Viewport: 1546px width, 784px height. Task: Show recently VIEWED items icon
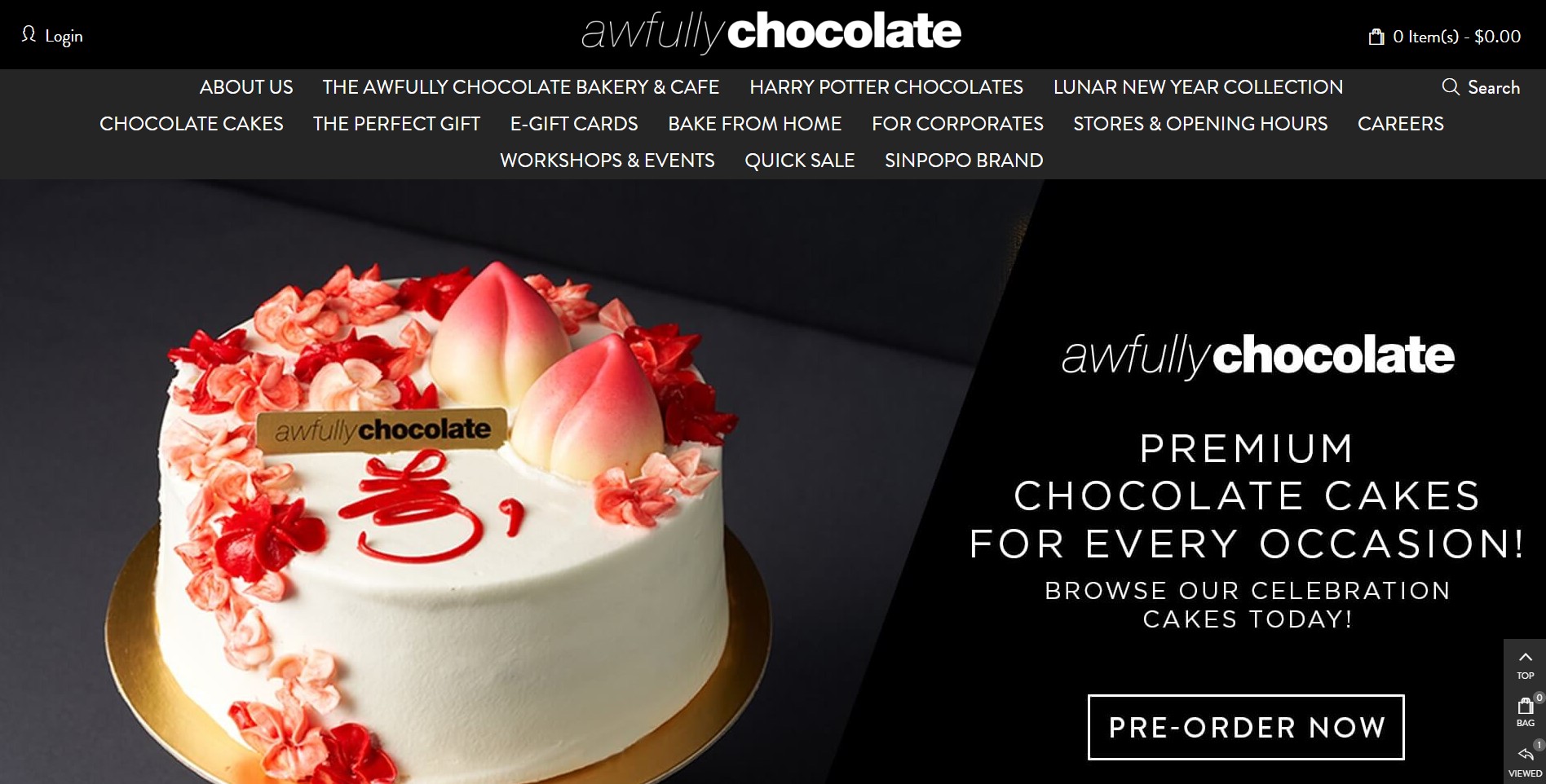1526,760
